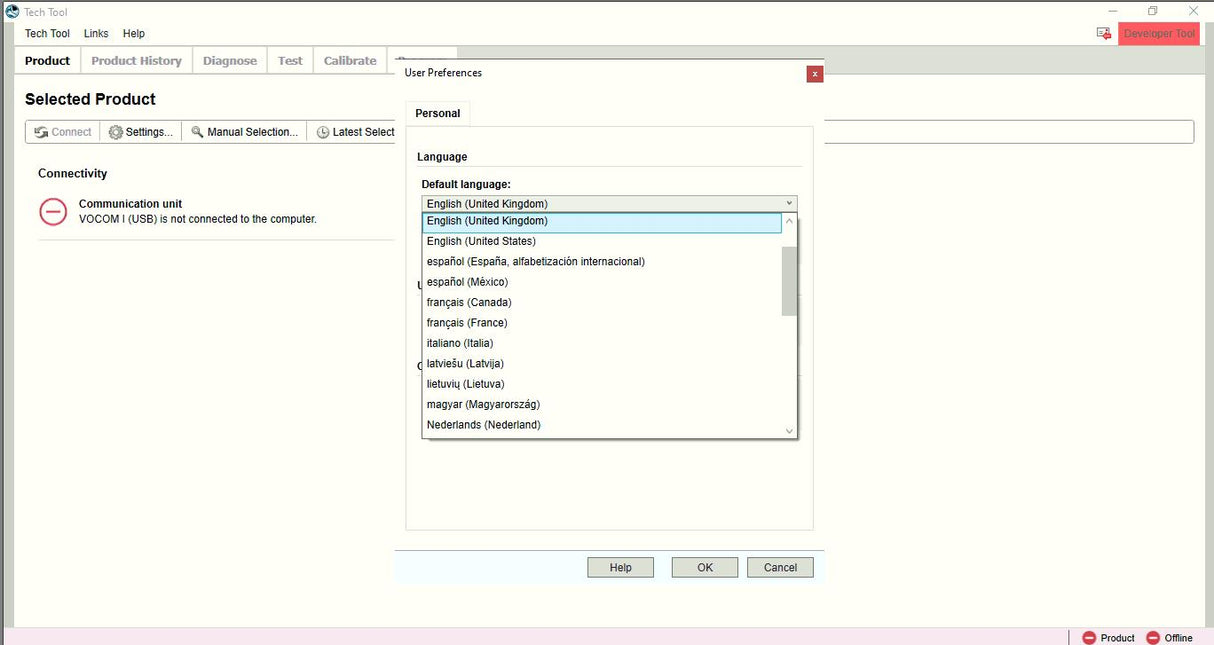The height and width of the screenshot is (645, 1214).
Task: Click Cancel to dismiss User Preferences
Action: 780,567
